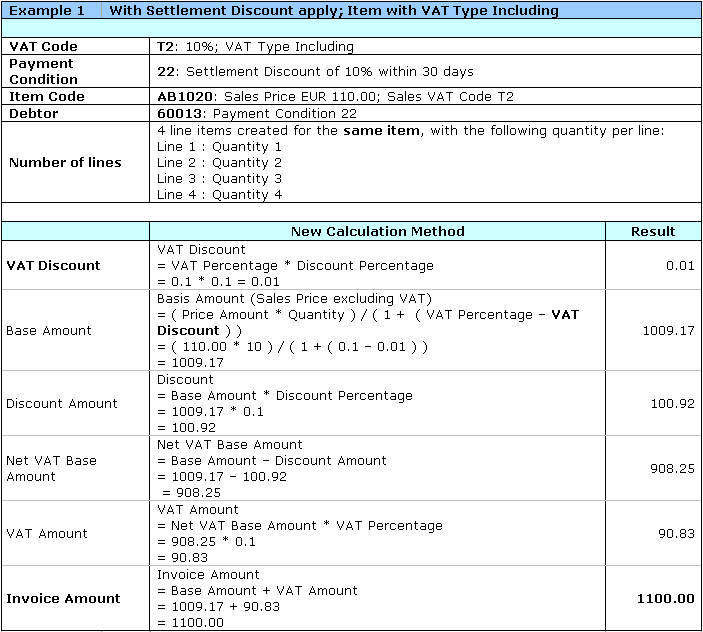Click the "Net VAT Base Amount" left-column label
This screenshot has width=703, height=632.
pos(52,469)
